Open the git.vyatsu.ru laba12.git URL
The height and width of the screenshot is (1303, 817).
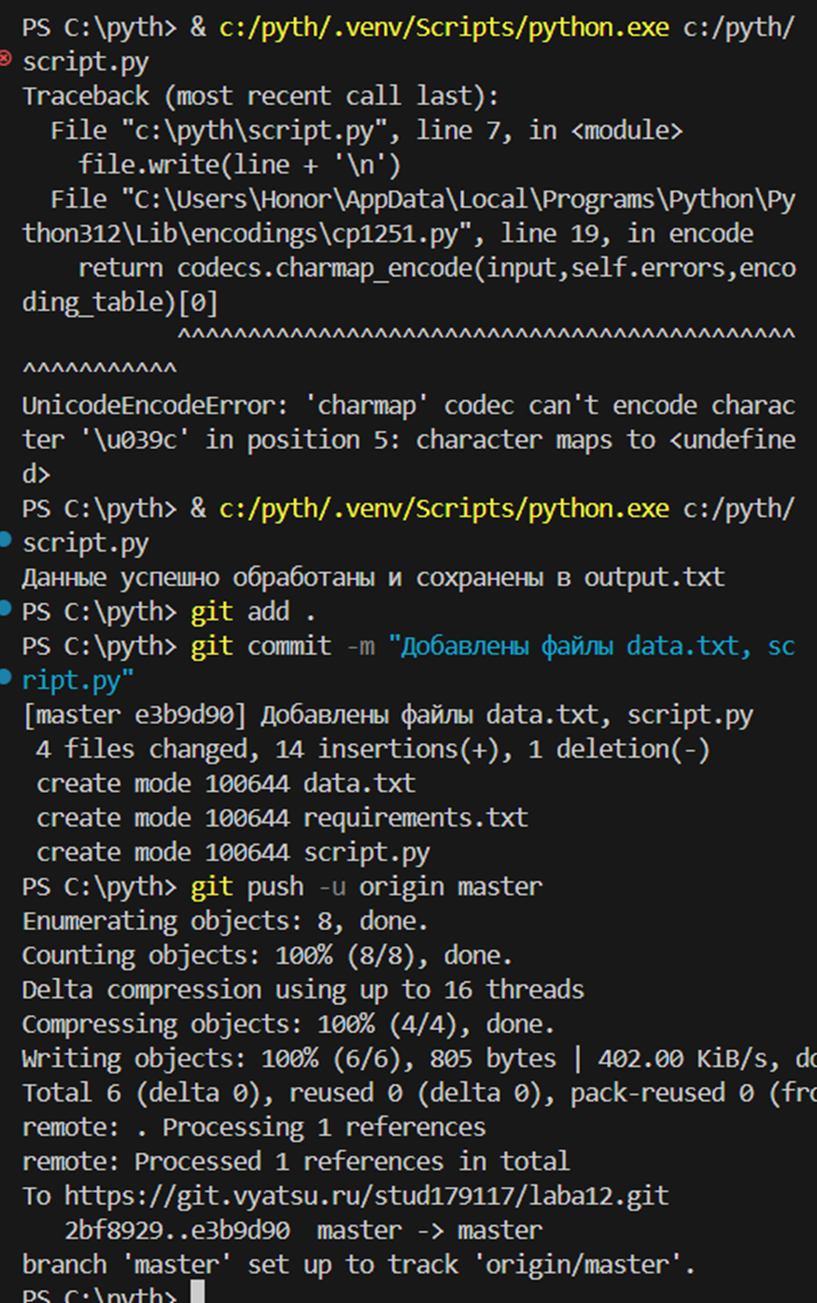tap(366, 1196)
